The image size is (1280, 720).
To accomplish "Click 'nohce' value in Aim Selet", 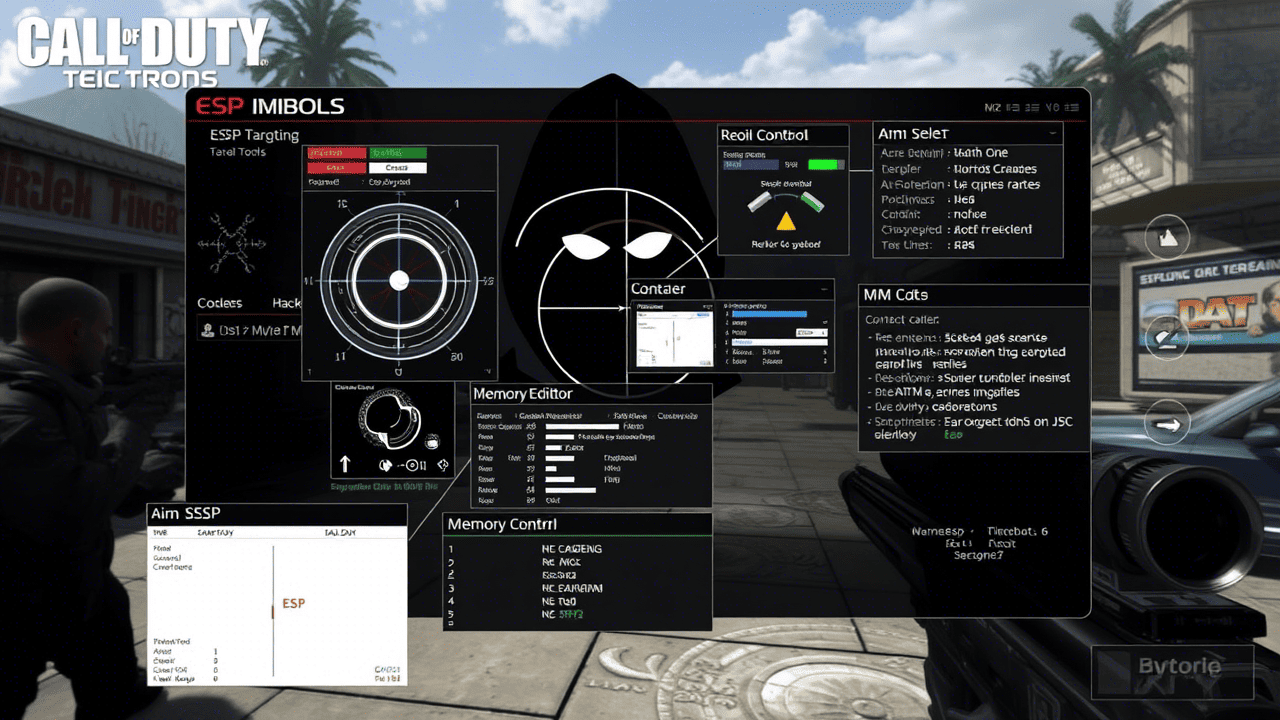I will [970, 214].
